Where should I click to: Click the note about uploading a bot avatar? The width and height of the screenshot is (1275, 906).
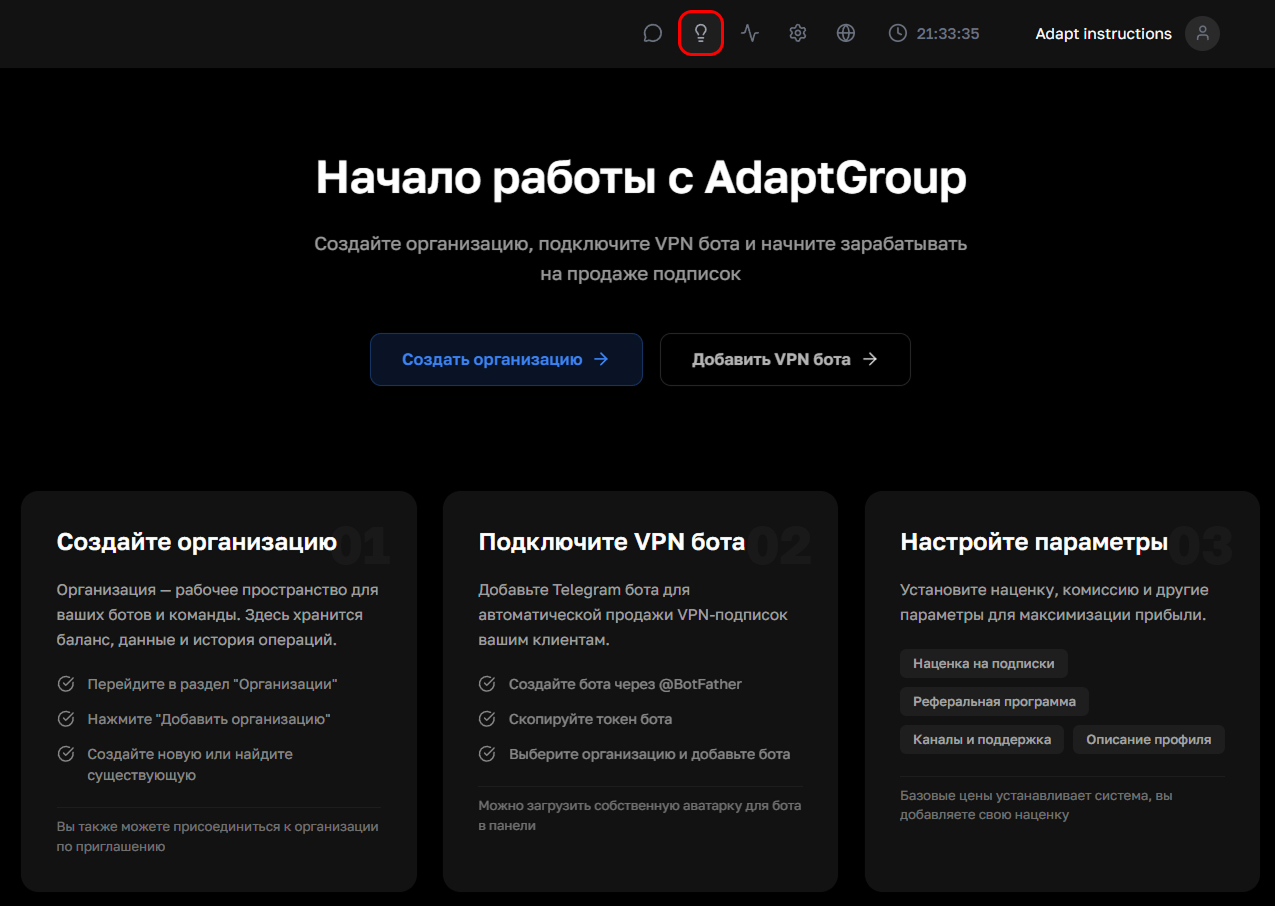[x=640, y=815]
